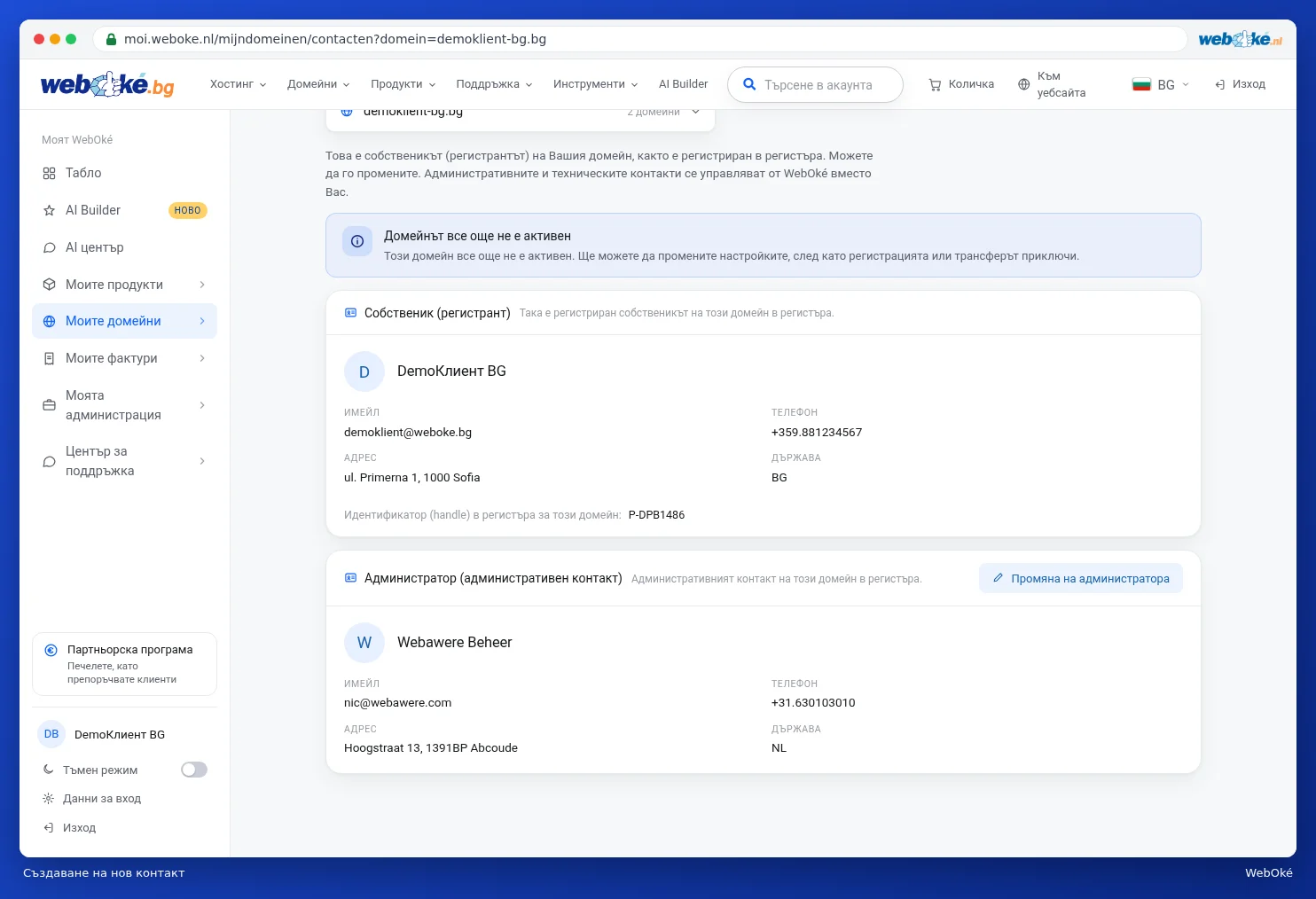Open the Партньорска програма card
Viewport: 1316px width, 899px height.
(124, 665)
